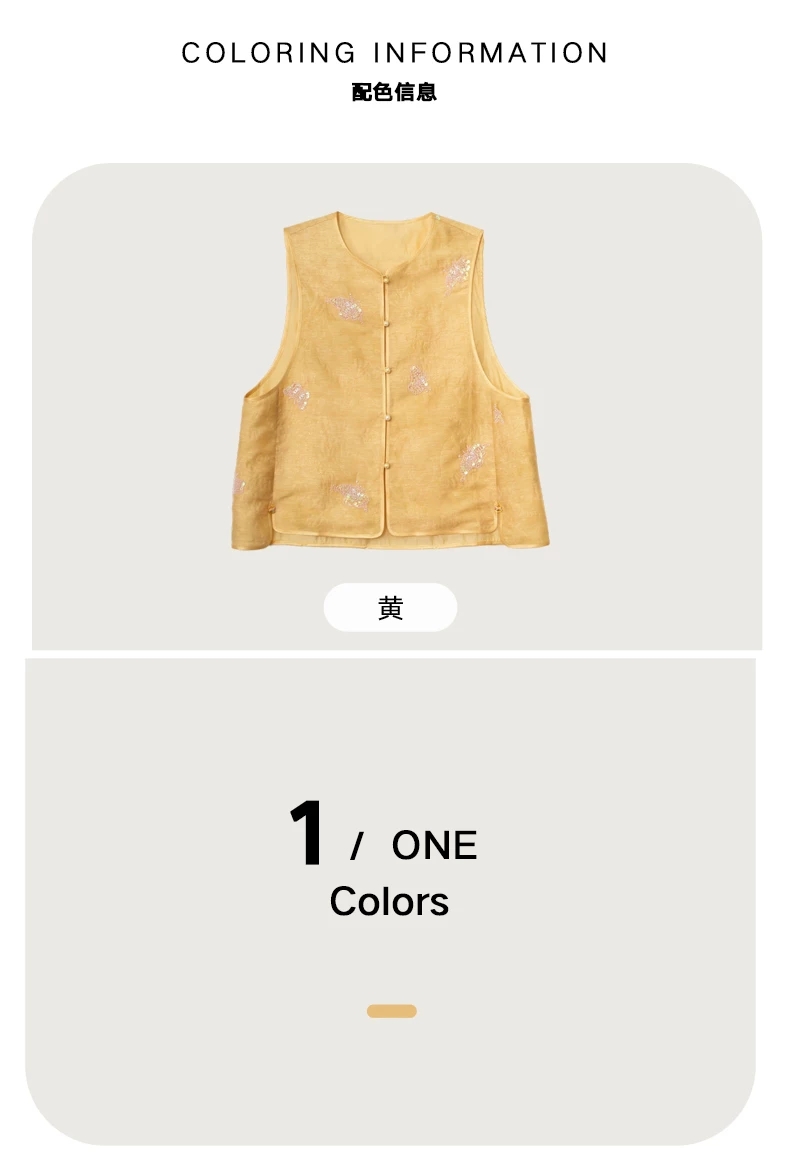
Task: Click sequin butterfly at vest's lower left hem
Action: pyautogui.click(x=351, y=495)
